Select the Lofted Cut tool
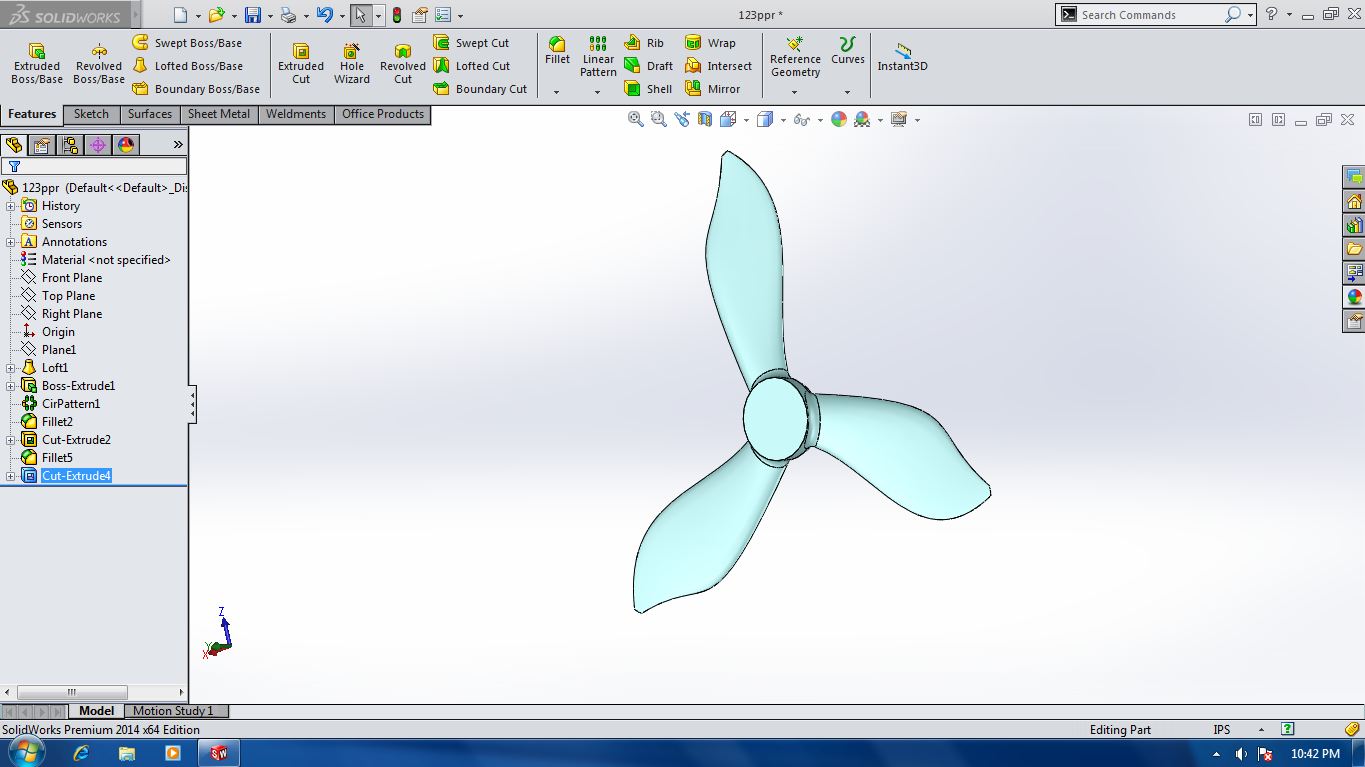The width and height of the screenshot is (1365, 767). (x=471, y=66)
